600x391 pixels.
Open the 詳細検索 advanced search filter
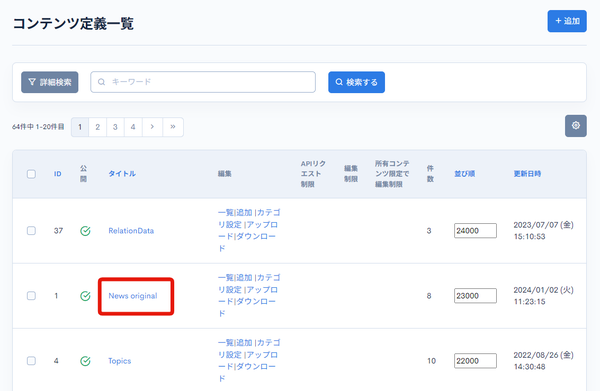pyautogui.click(x=50, y=82)
